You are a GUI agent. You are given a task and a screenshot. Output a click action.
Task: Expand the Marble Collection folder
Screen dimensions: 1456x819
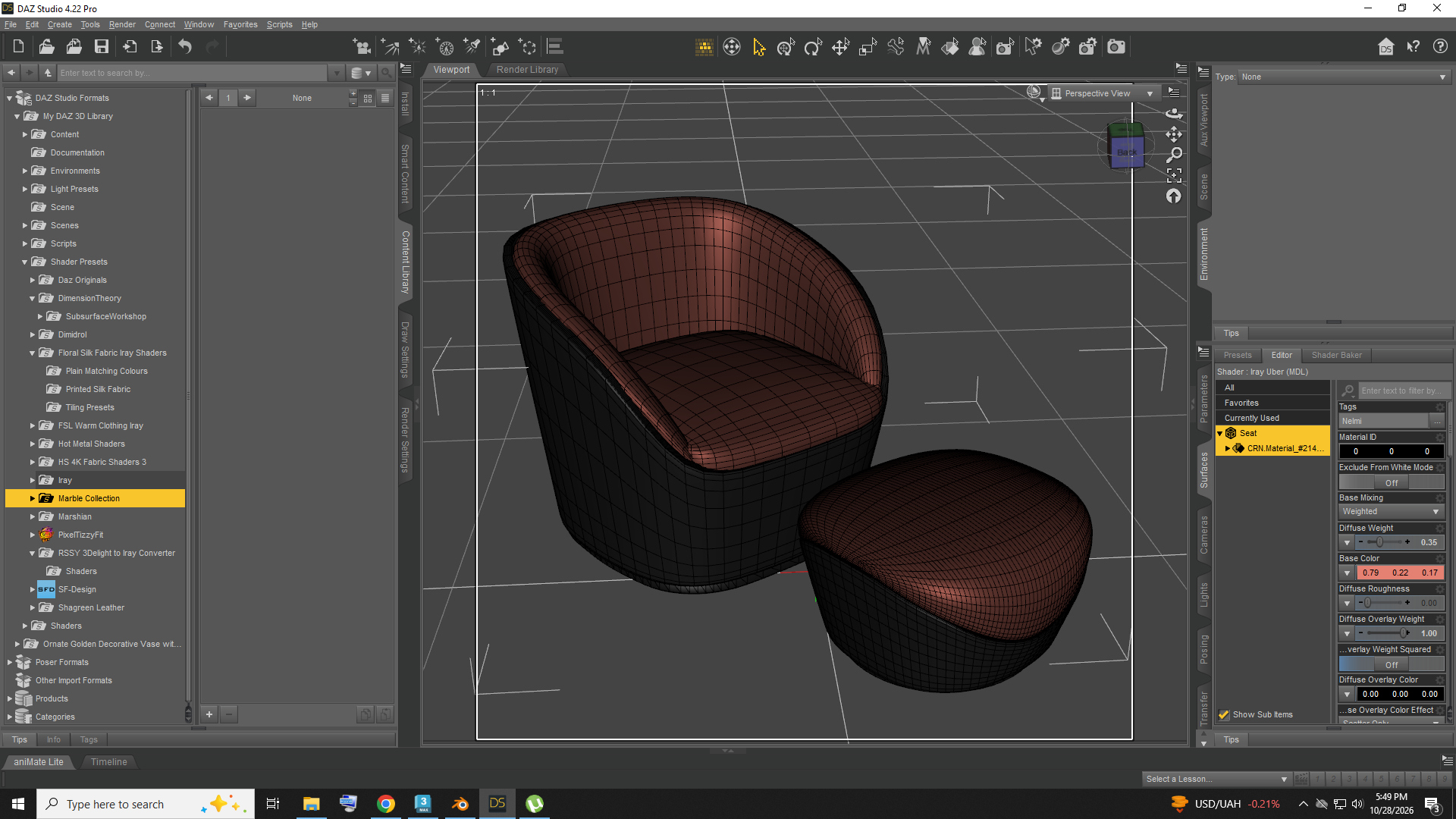click(33, 498)
